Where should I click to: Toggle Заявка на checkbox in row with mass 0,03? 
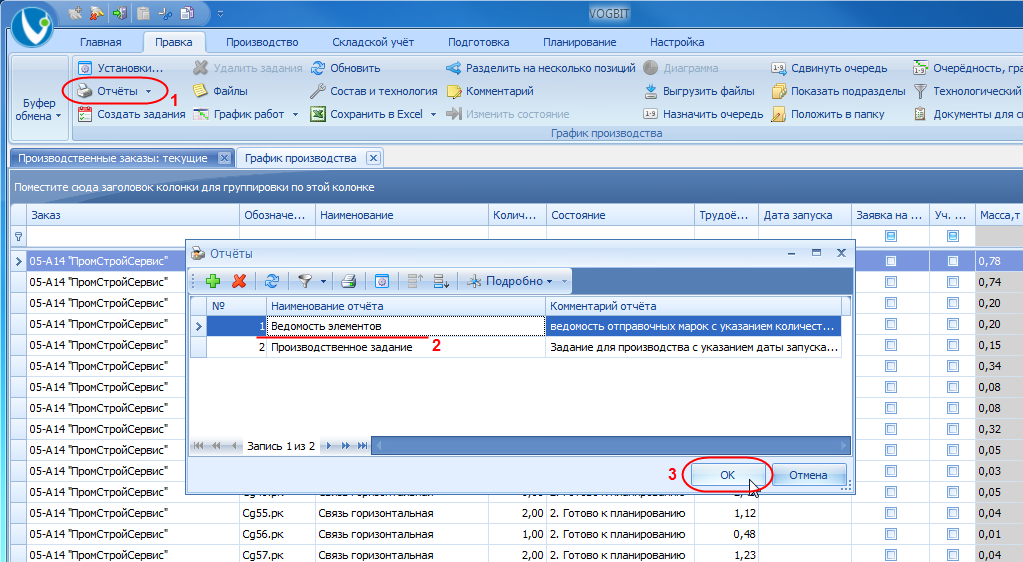point(891,471)
